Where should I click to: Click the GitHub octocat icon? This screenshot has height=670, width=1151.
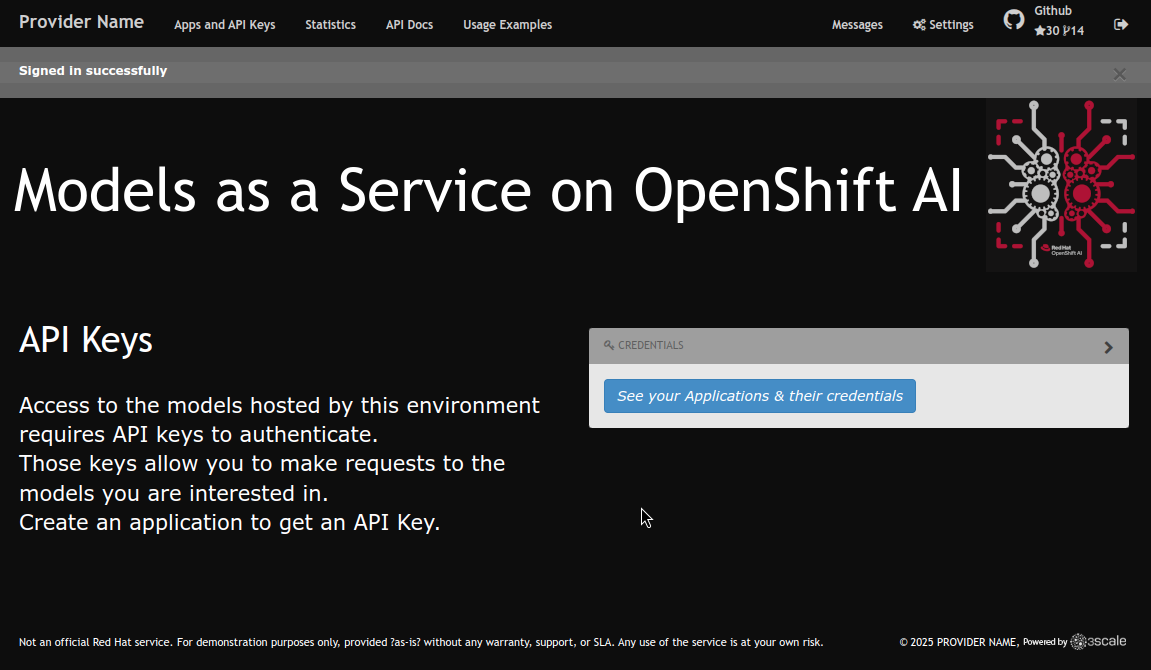tap(1014, 20)
